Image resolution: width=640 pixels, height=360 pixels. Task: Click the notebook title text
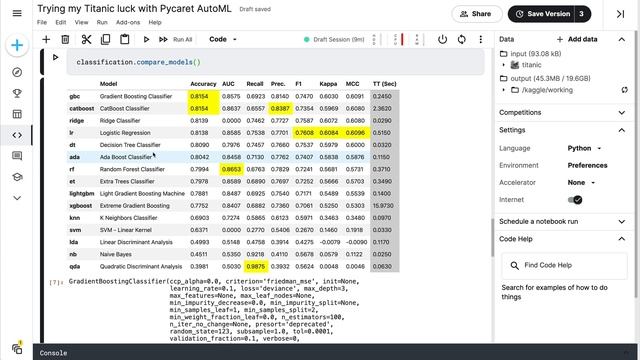click(x=134, y=9)
